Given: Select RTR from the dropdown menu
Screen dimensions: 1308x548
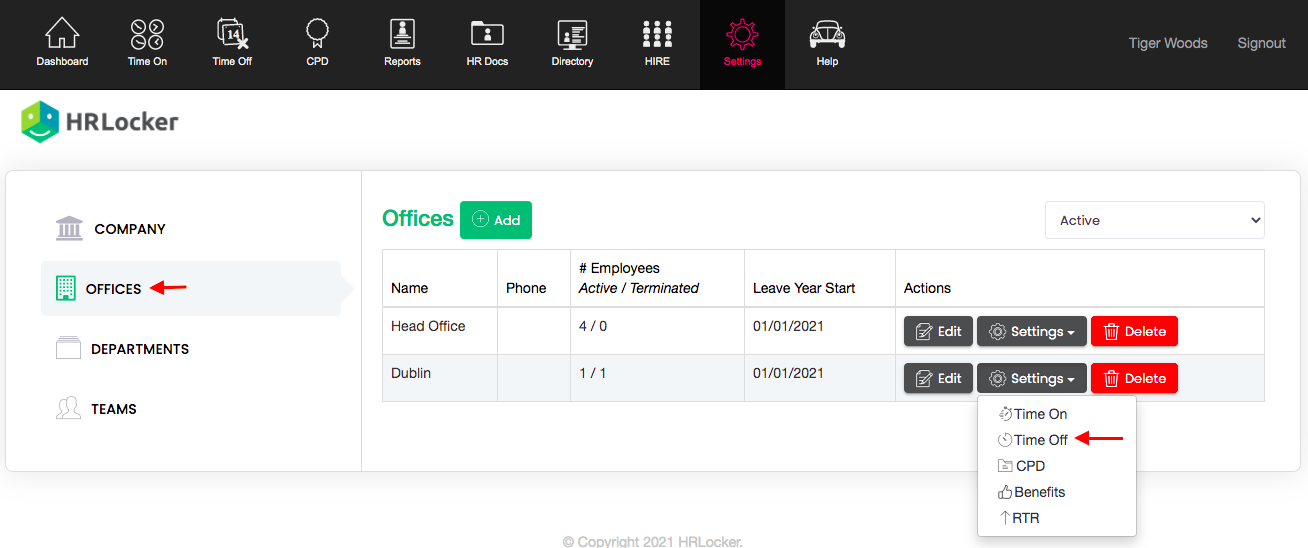Looking at the screenshot, I should (1026, 518).
